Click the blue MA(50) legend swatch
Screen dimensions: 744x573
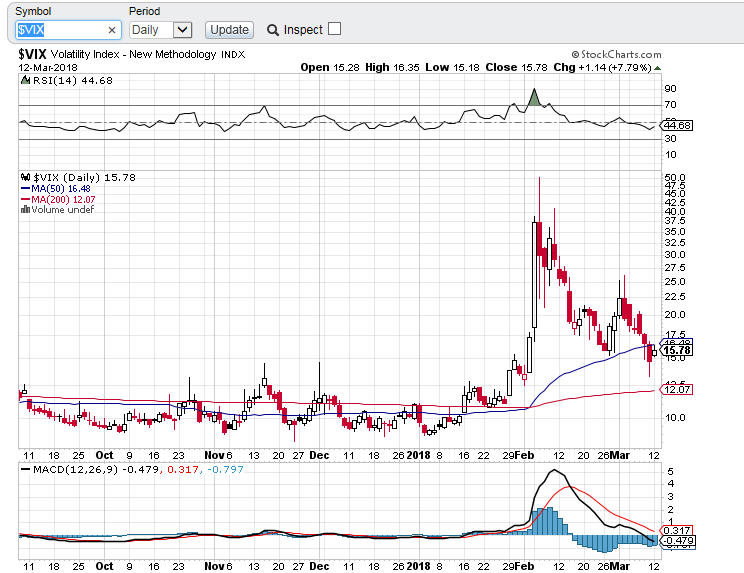[25, 188]
